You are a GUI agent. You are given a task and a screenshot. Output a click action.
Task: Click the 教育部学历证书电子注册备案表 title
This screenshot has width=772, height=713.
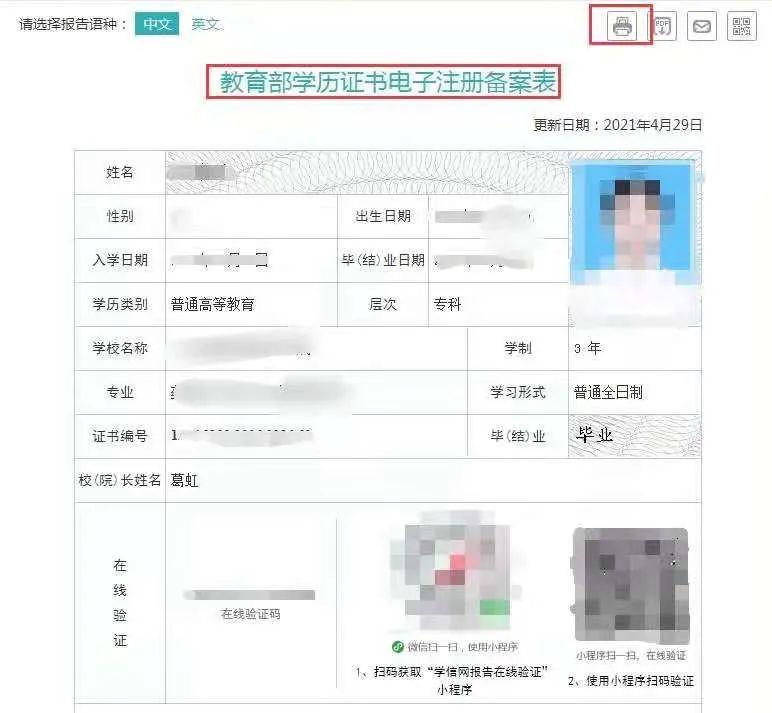(x=388, y=82)
